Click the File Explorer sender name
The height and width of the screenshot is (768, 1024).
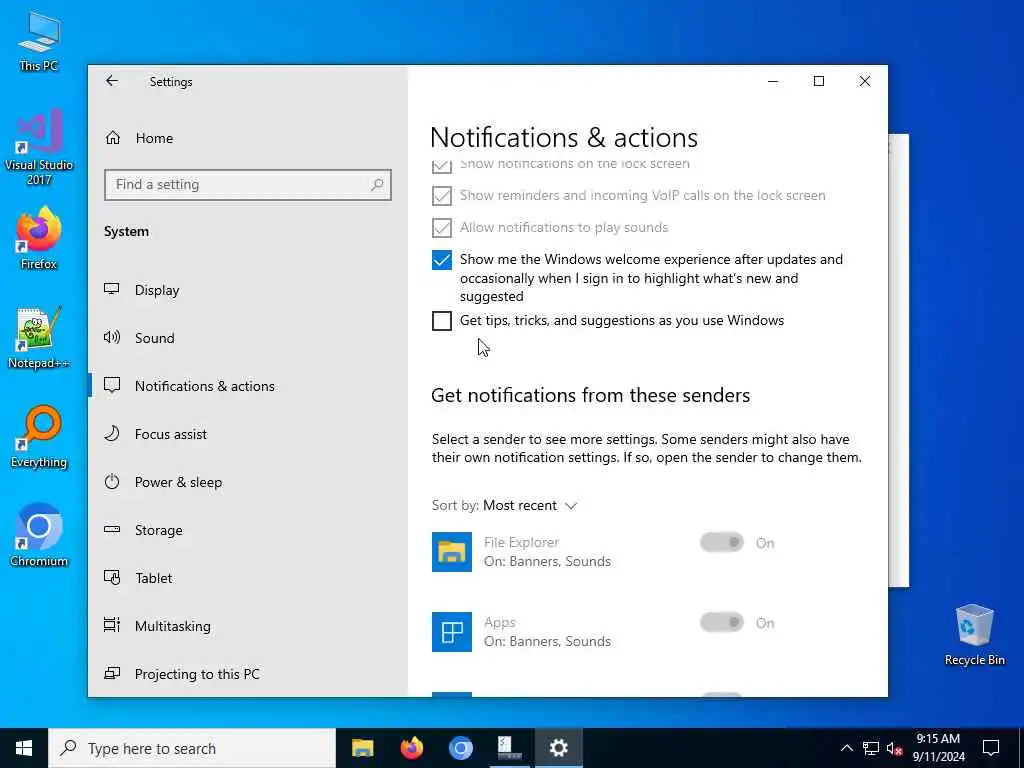click(521, 543)
